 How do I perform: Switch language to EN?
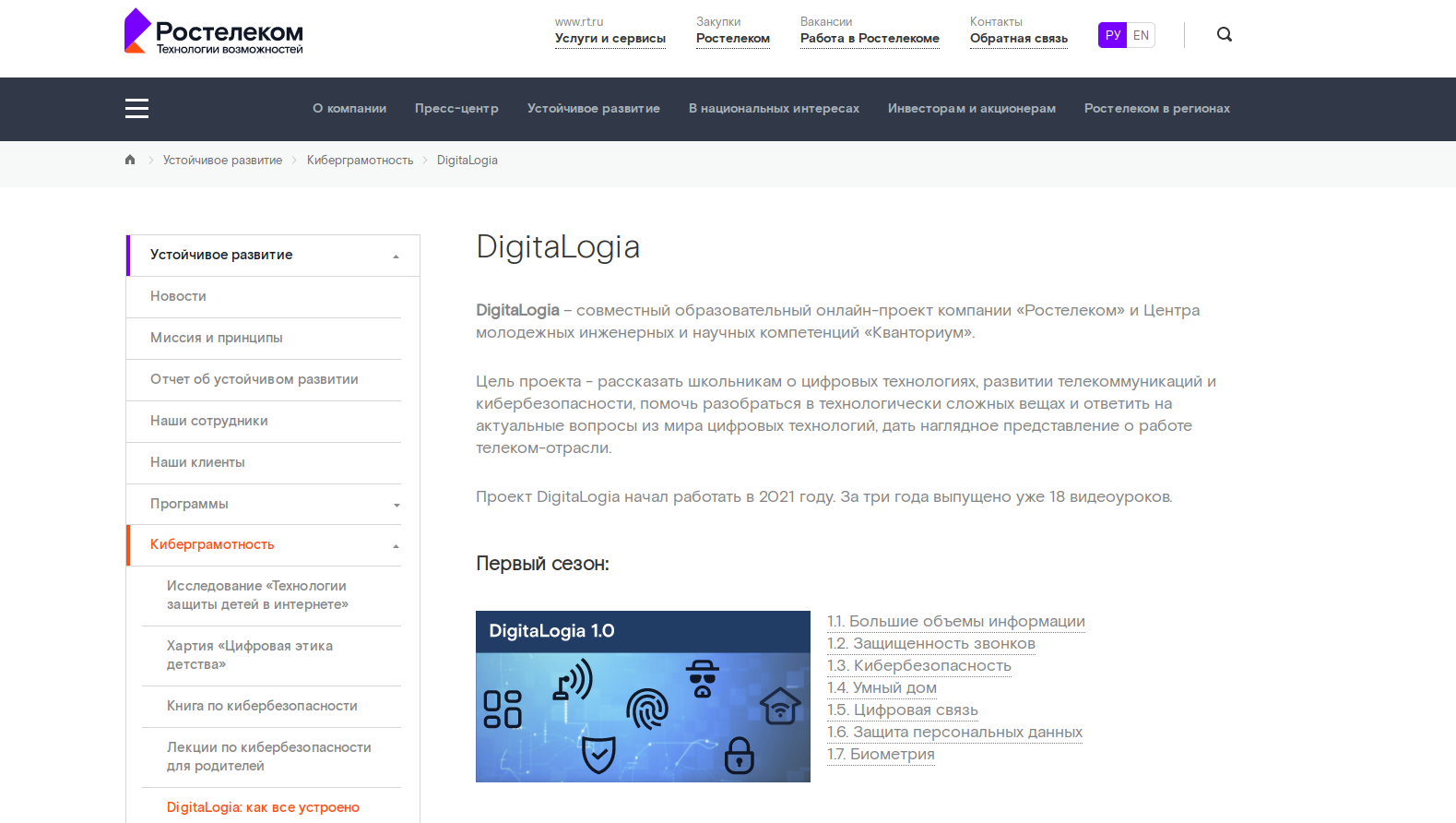1141,35
